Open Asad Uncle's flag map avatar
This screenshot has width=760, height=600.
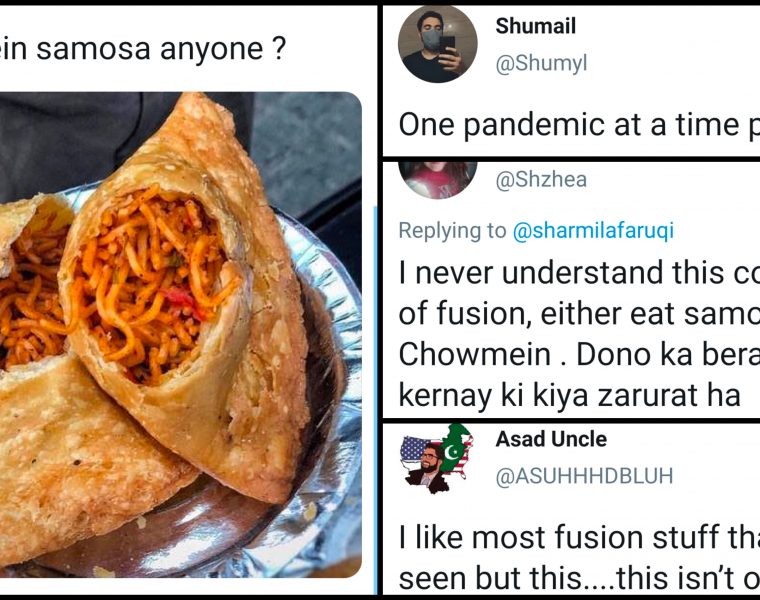[x=437, y=458]
